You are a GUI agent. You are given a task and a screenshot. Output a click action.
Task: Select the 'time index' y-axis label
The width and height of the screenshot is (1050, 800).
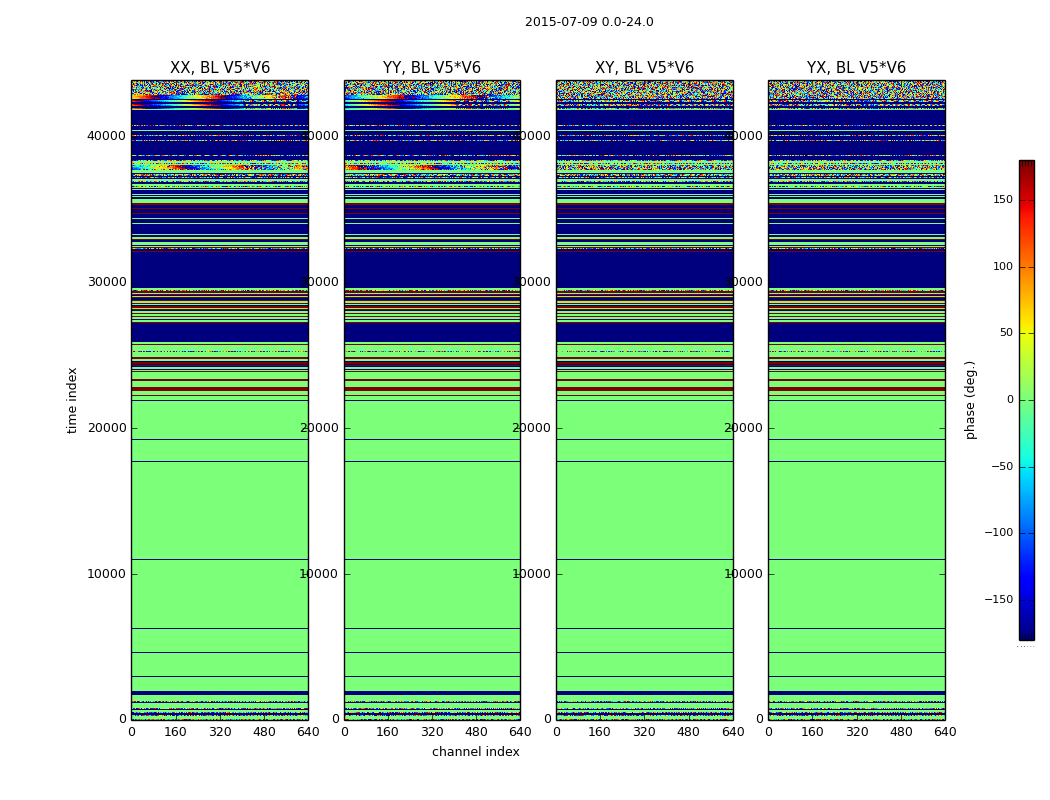pos(72,400)
